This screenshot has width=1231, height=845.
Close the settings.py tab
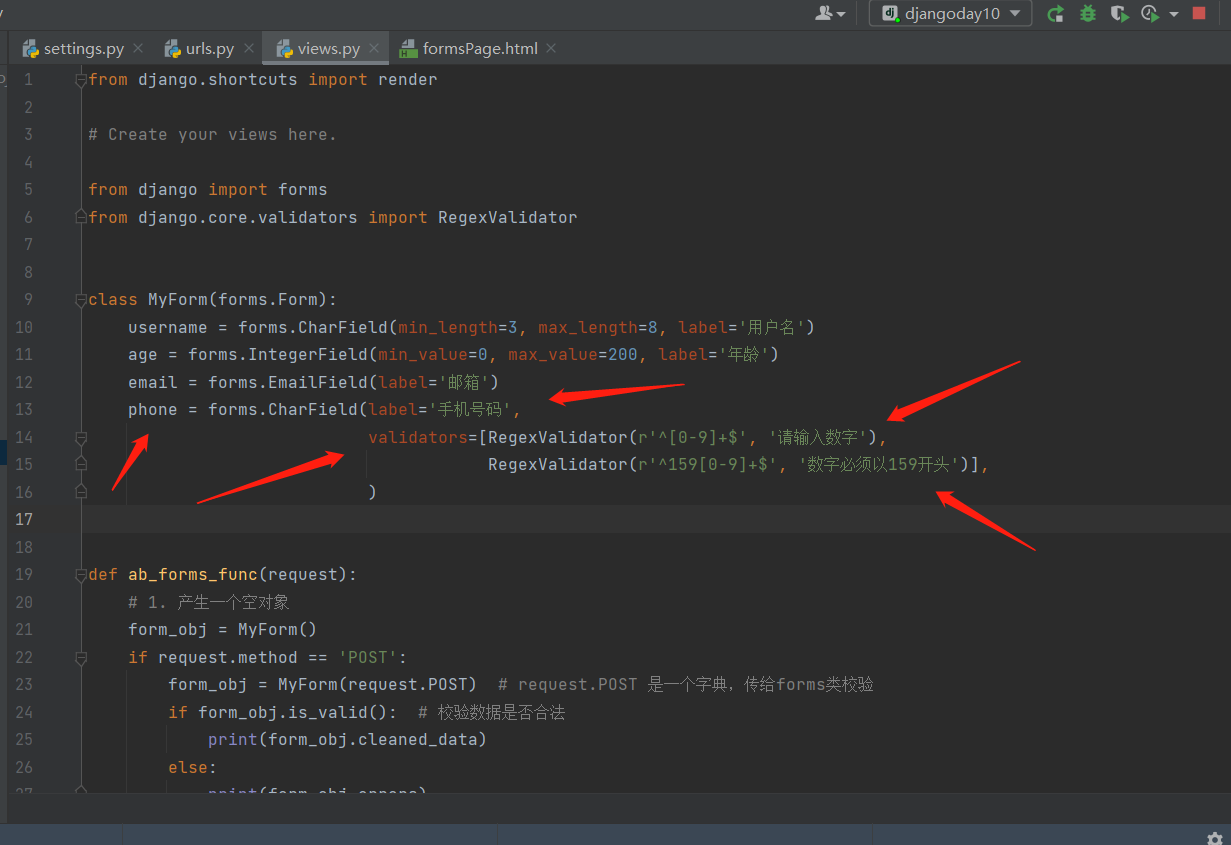tap(138, 48)
